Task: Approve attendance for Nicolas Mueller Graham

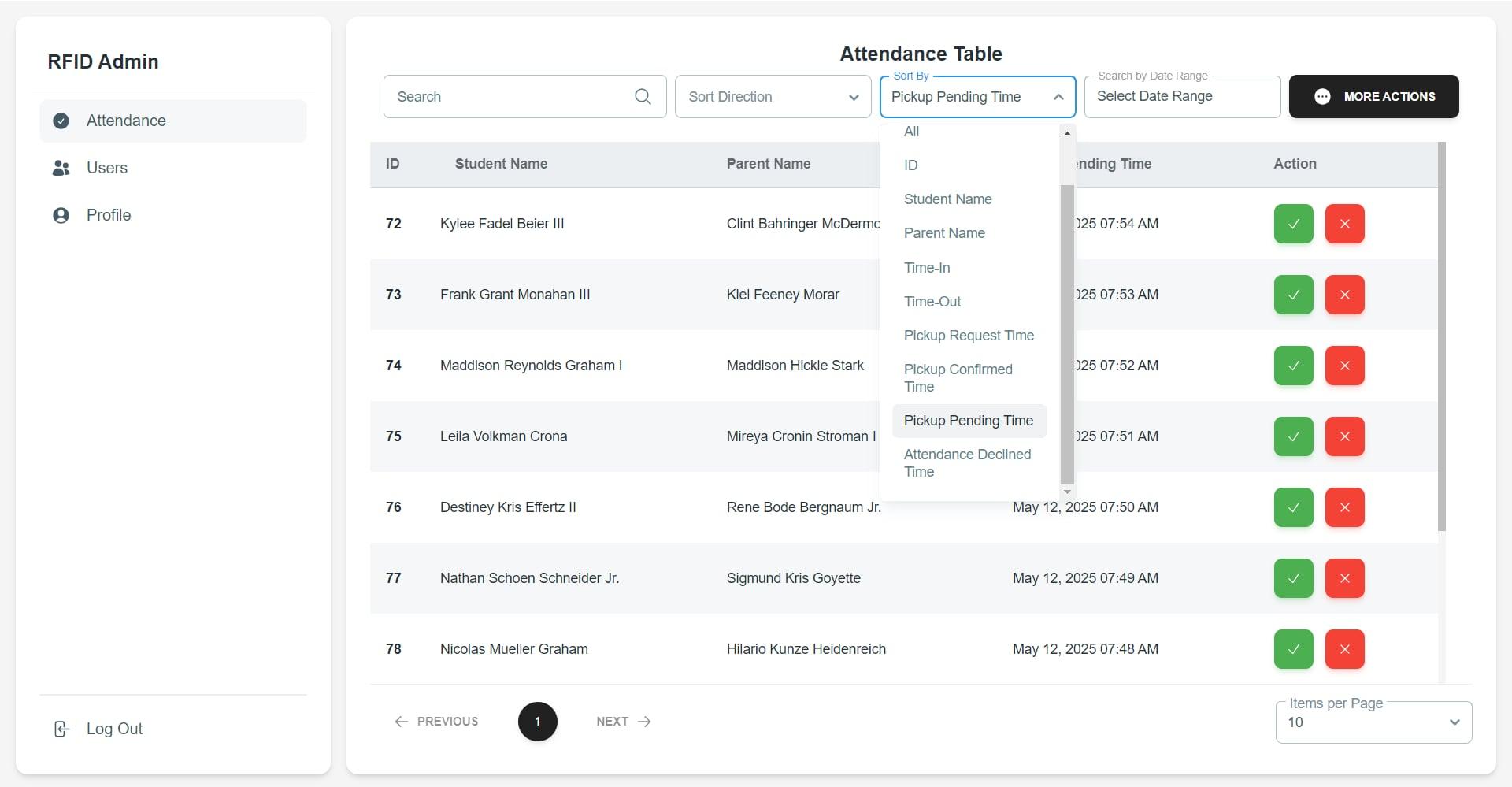Action: pos(1292,649)
